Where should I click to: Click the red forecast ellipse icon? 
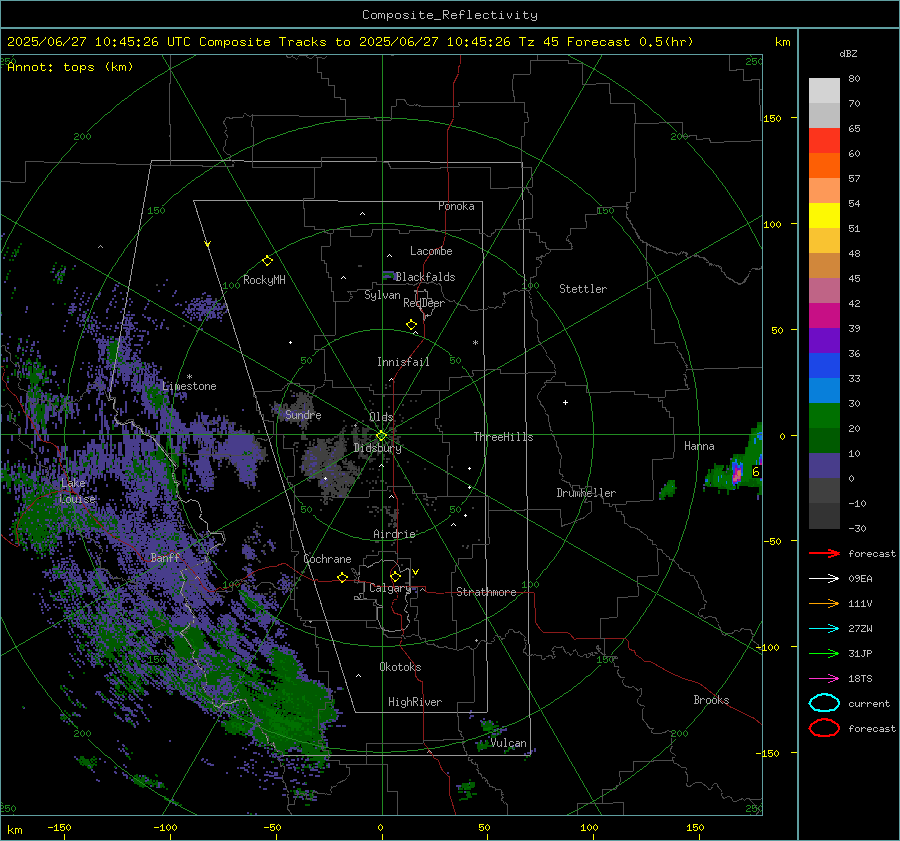tap(824, 728)
